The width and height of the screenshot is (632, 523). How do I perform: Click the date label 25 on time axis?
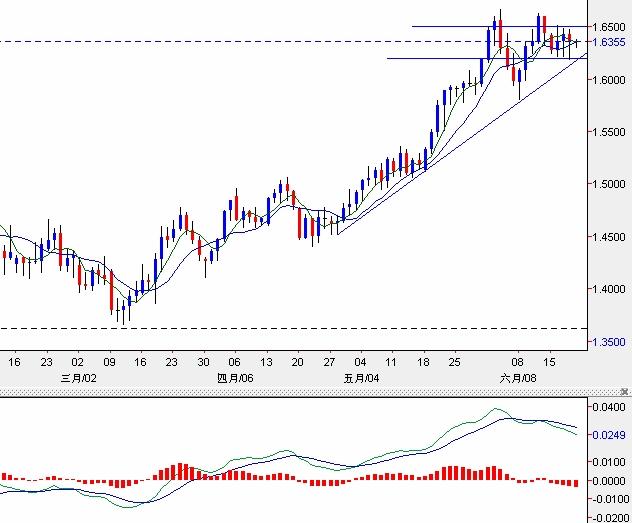coord(454,362)
